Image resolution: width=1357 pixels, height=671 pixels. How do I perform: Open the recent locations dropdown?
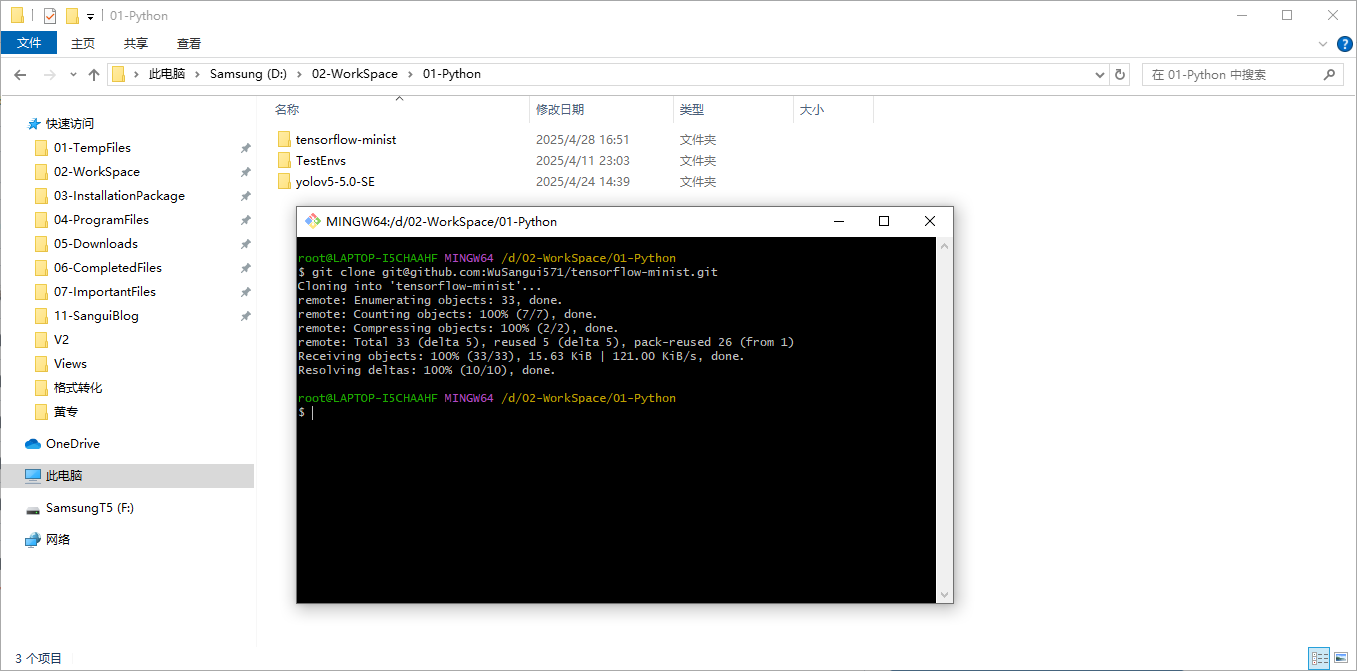click(x=73, y=74)
